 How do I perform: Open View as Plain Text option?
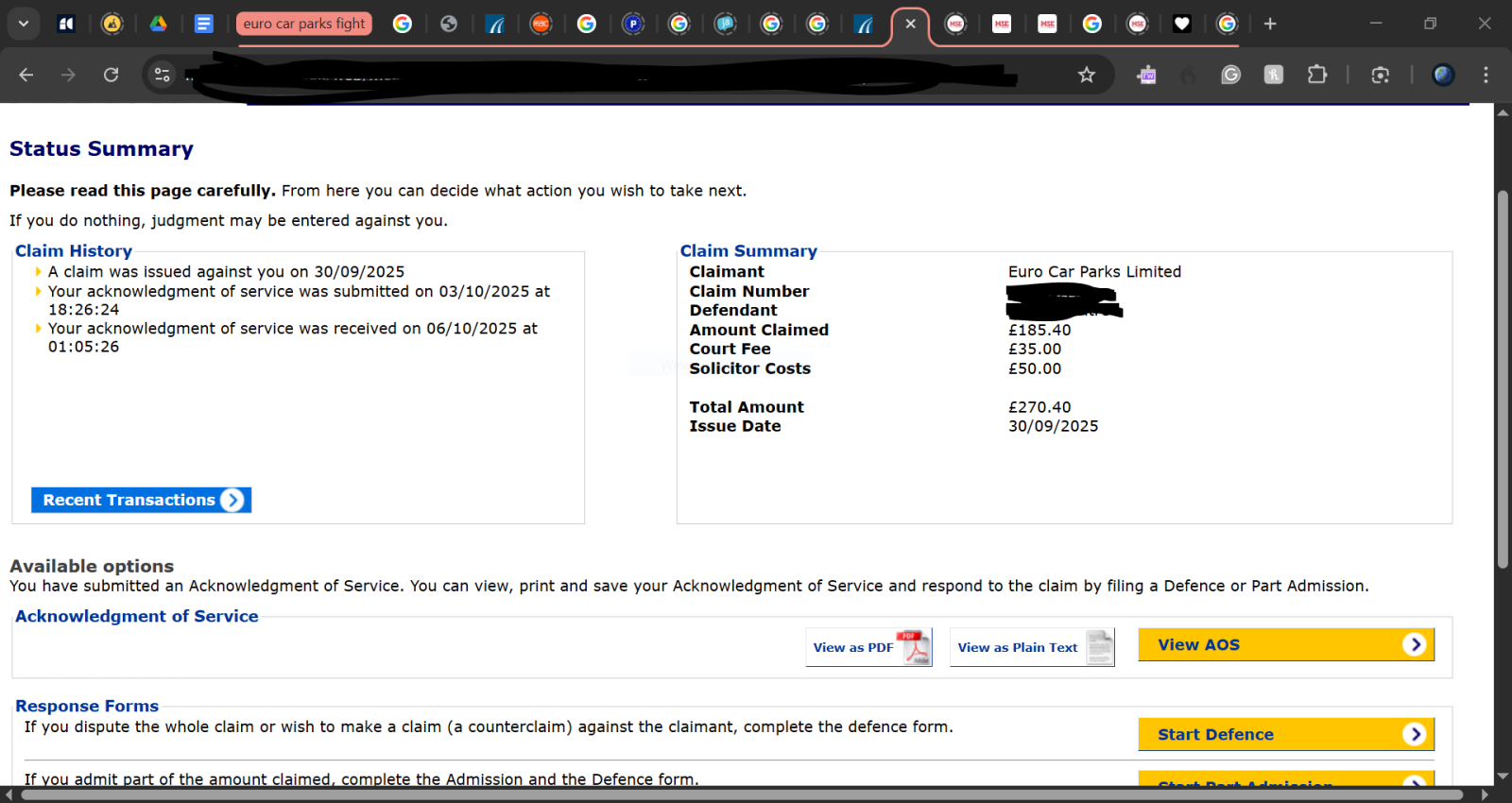pyautogui.click(x=1031, y=647)
